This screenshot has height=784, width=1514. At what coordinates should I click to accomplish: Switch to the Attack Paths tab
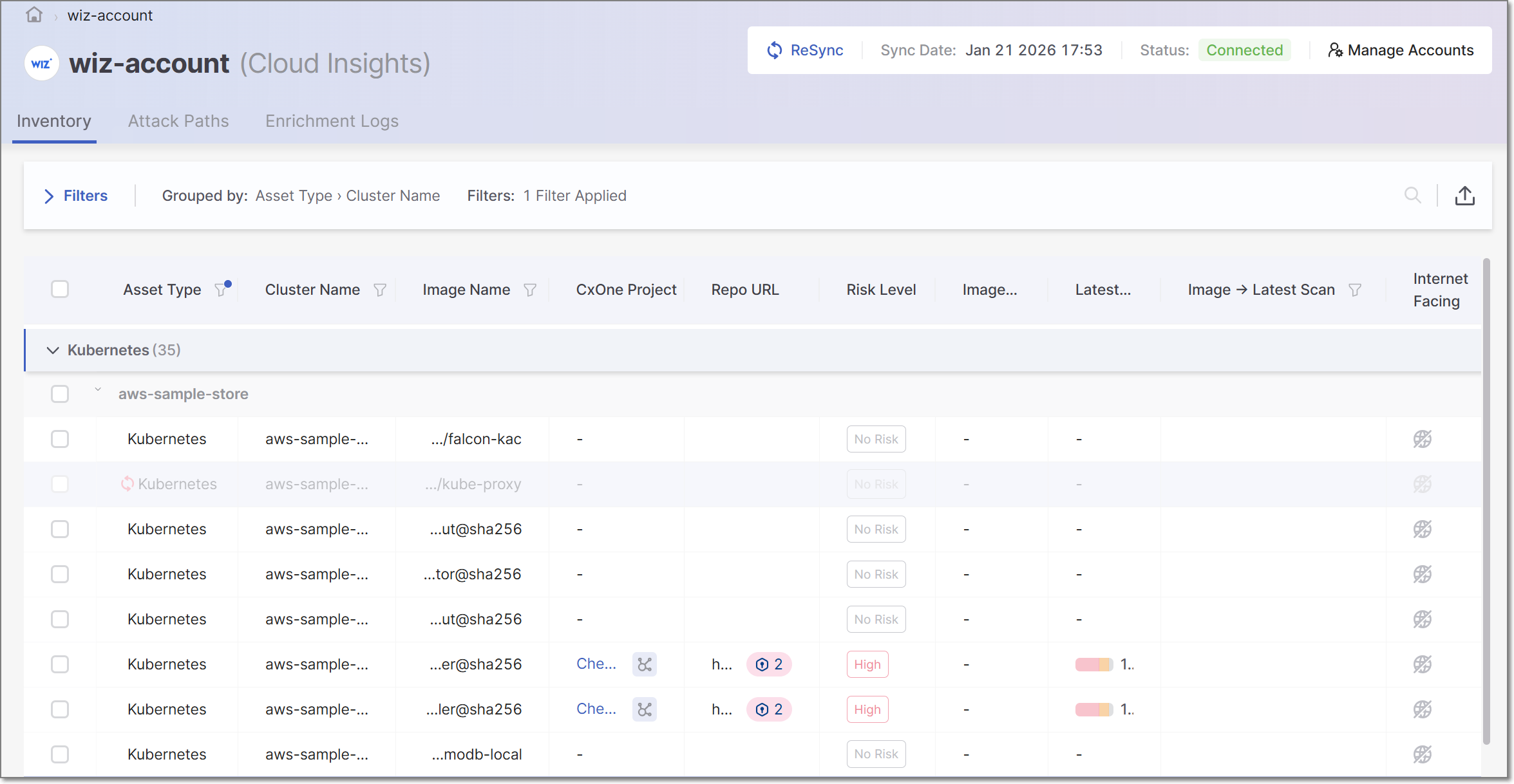(178, 121)
